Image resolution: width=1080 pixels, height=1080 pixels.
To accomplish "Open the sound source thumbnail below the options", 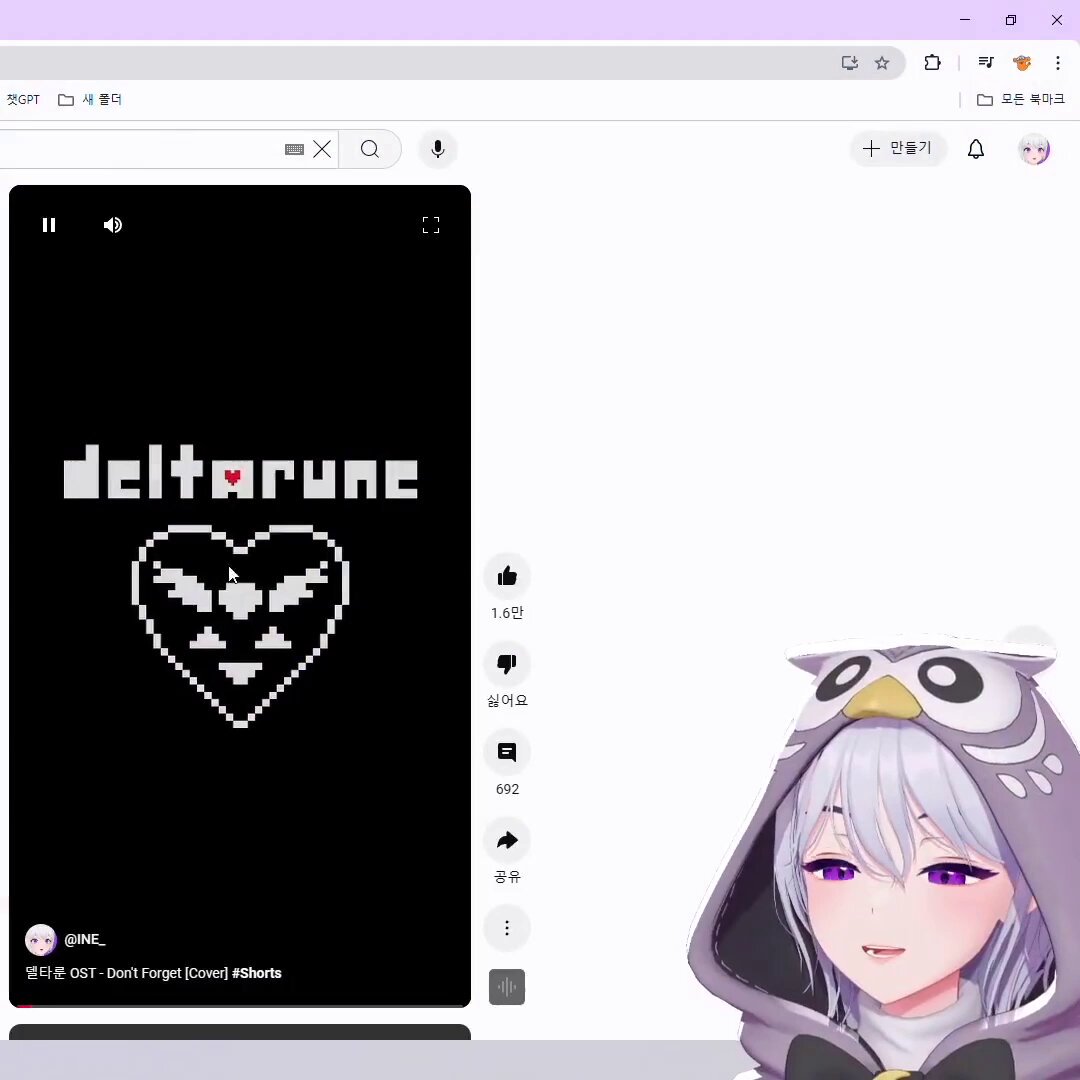I will pos(507,987).
